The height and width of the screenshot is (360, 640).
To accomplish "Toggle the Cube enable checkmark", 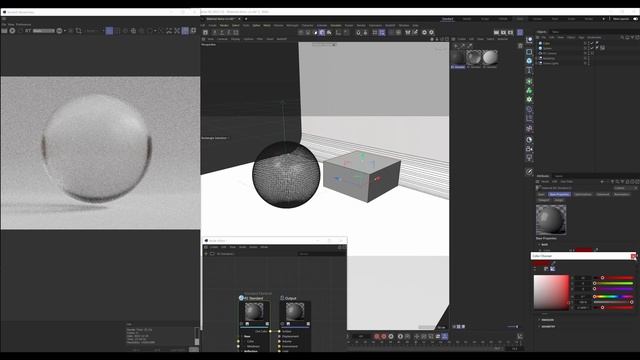I will pos(592,43).
